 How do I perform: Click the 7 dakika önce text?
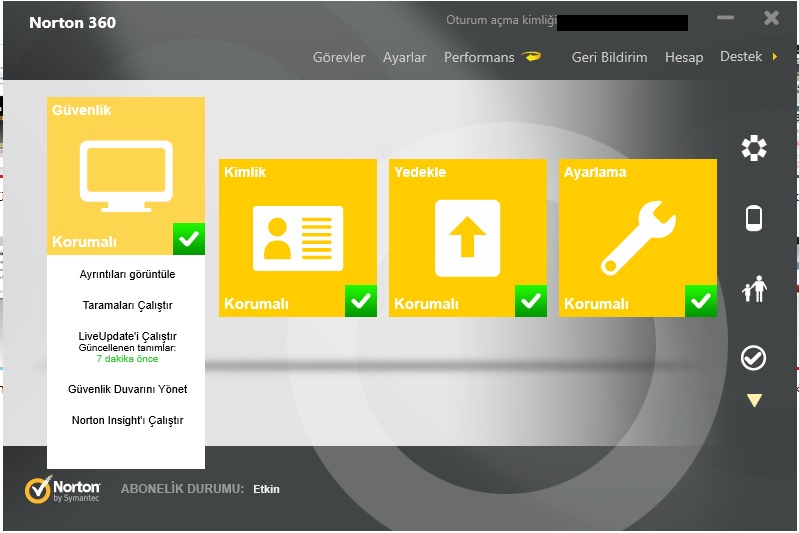pyautogui.click(x=127, y=359)
